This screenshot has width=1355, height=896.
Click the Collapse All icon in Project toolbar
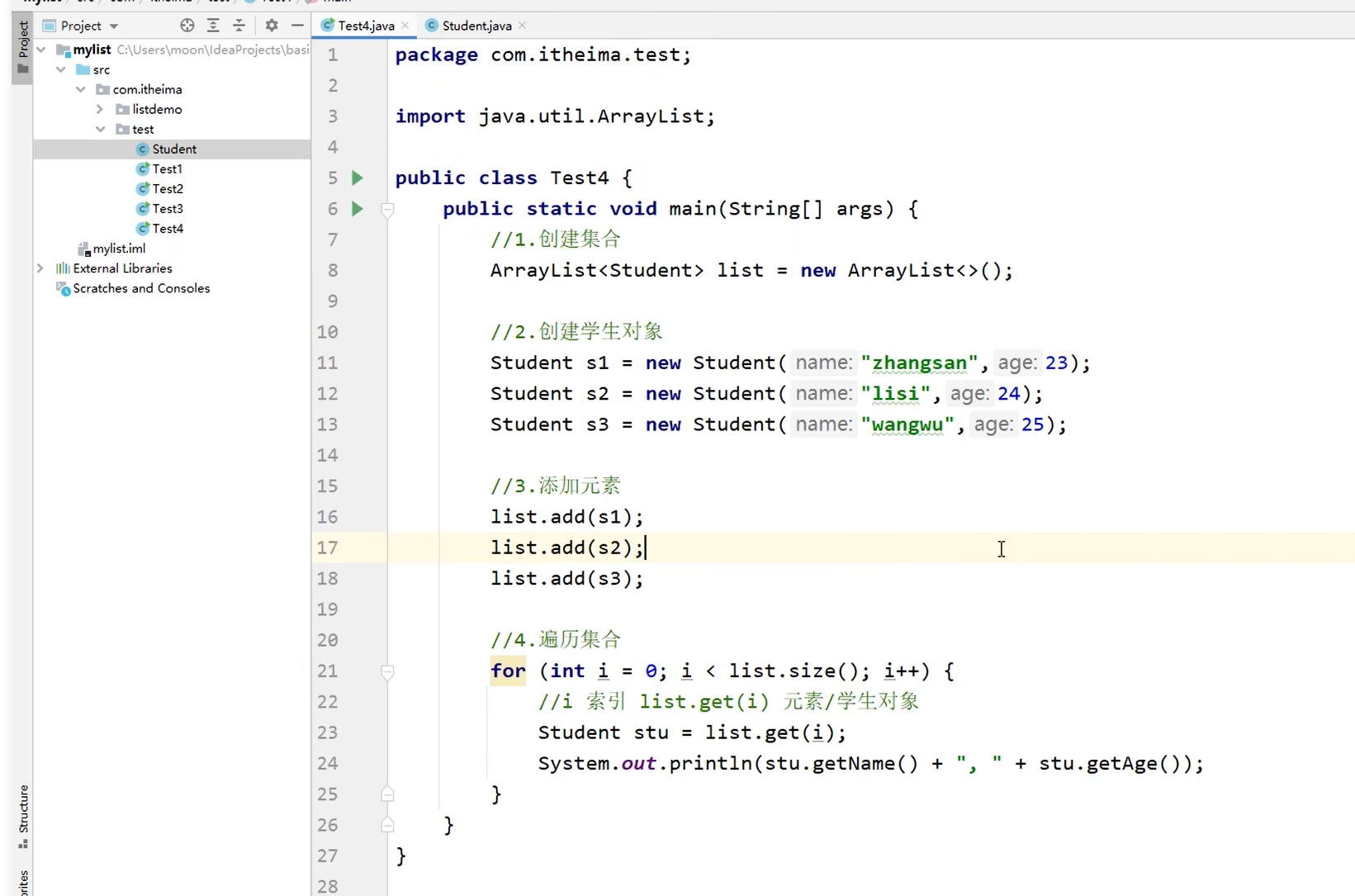click(x=239, y=26)
